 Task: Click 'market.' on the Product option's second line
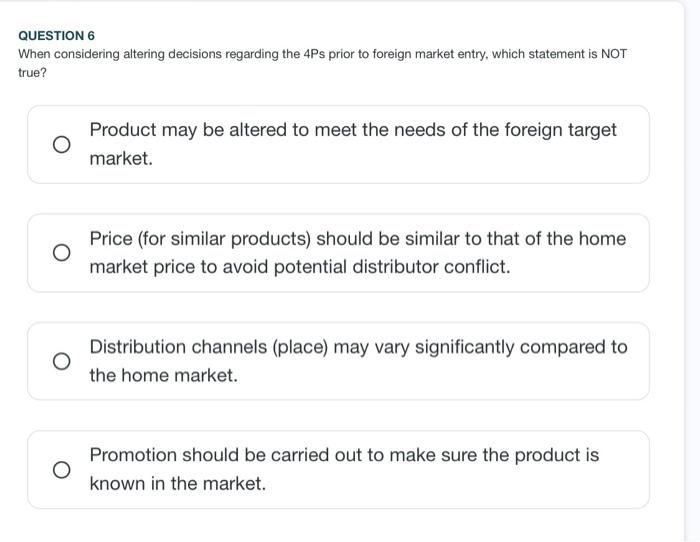121,159
